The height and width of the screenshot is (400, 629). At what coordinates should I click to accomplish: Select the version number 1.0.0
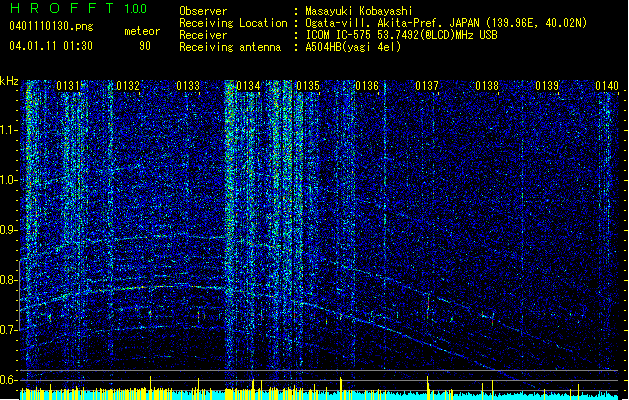(x=136, y=9)
